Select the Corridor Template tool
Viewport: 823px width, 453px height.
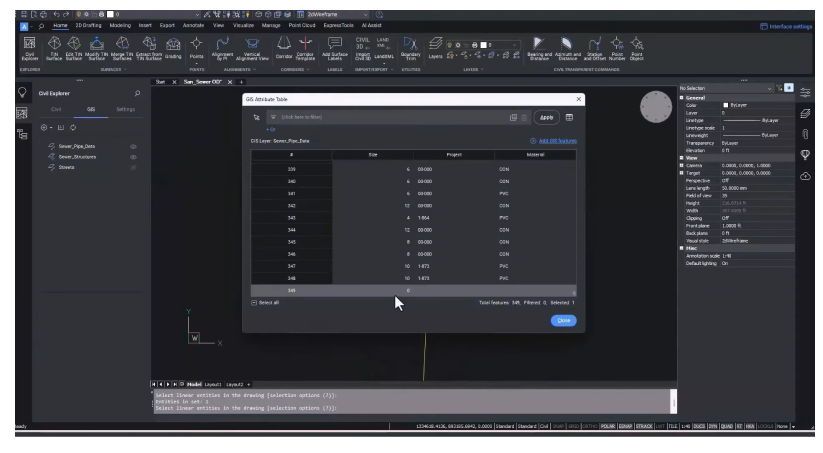click(305, 48)
